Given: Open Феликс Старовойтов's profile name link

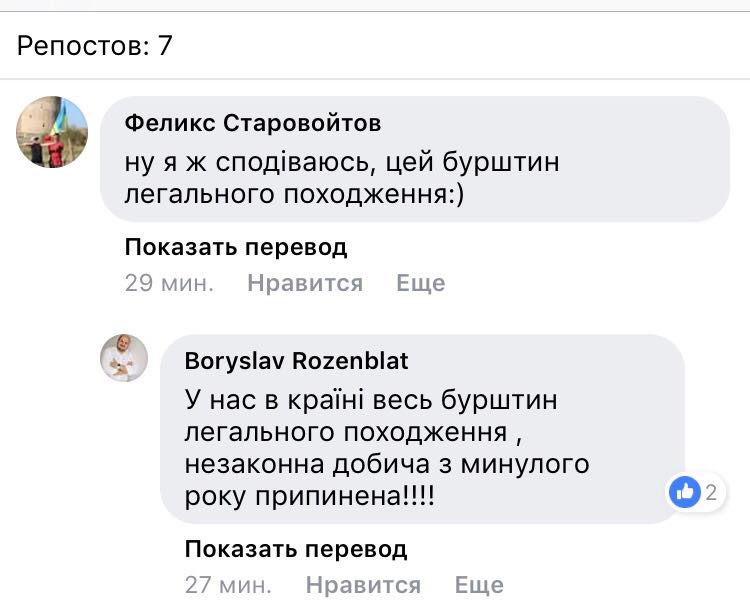Looking at the screenshot, I should click(253, 123).
